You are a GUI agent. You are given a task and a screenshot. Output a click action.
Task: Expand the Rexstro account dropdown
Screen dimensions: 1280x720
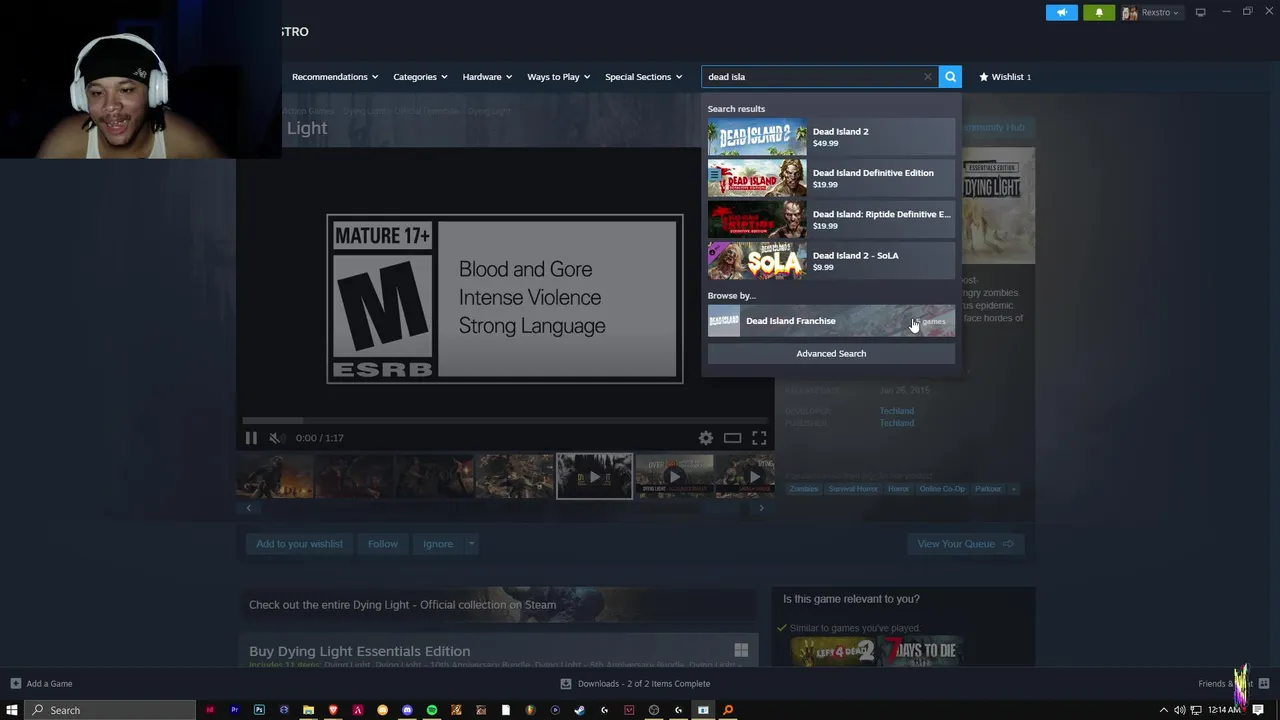click(1151, 12)
